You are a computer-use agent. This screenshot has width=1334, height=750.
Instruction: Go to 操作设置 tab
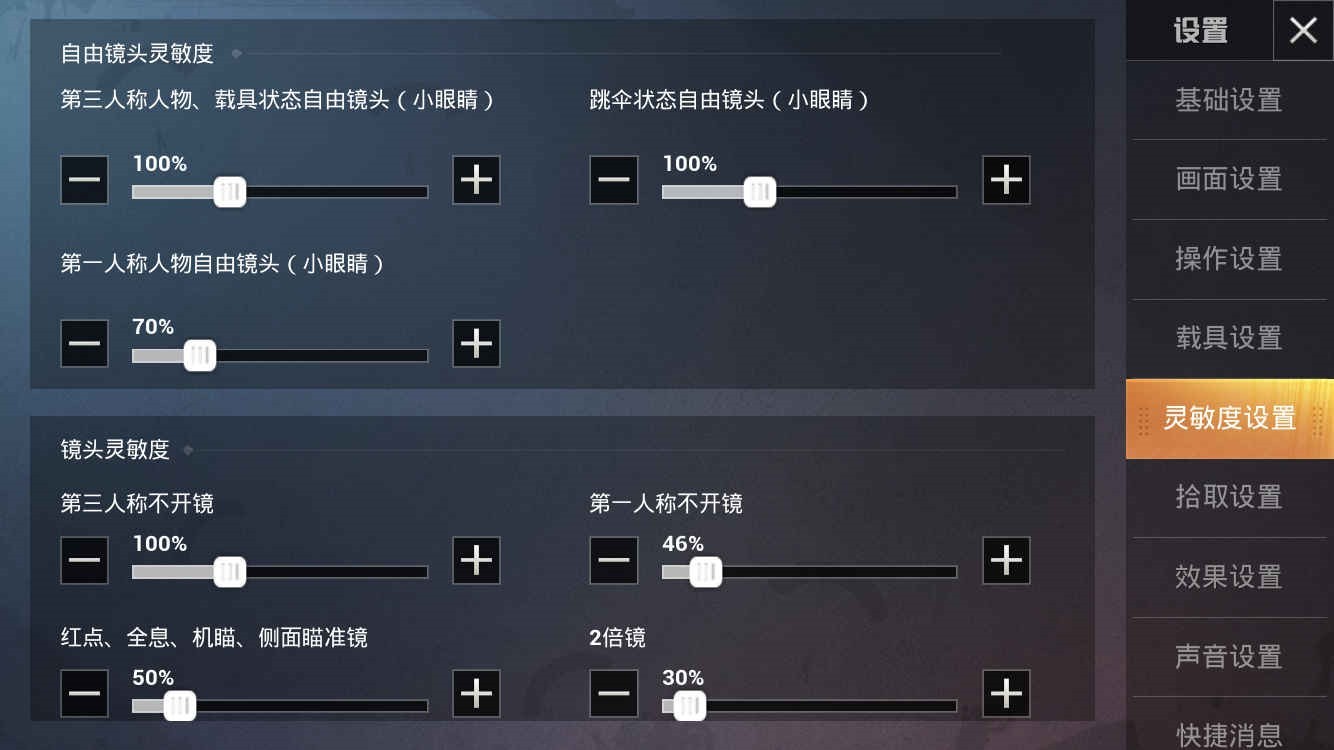pos(1229,259)
